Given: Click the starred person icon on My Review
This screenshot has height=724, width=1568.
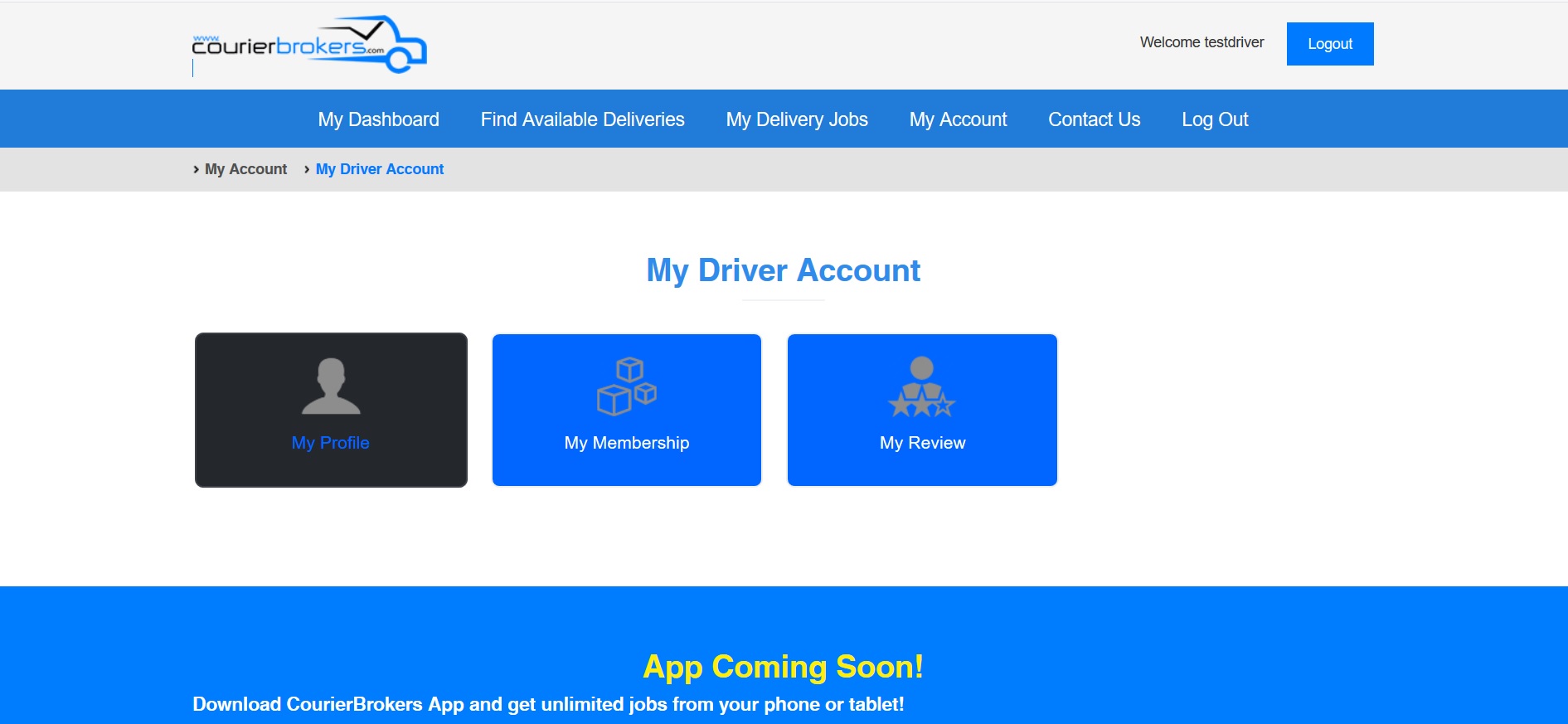Looking at the screenshot, I should click(921, 387).
